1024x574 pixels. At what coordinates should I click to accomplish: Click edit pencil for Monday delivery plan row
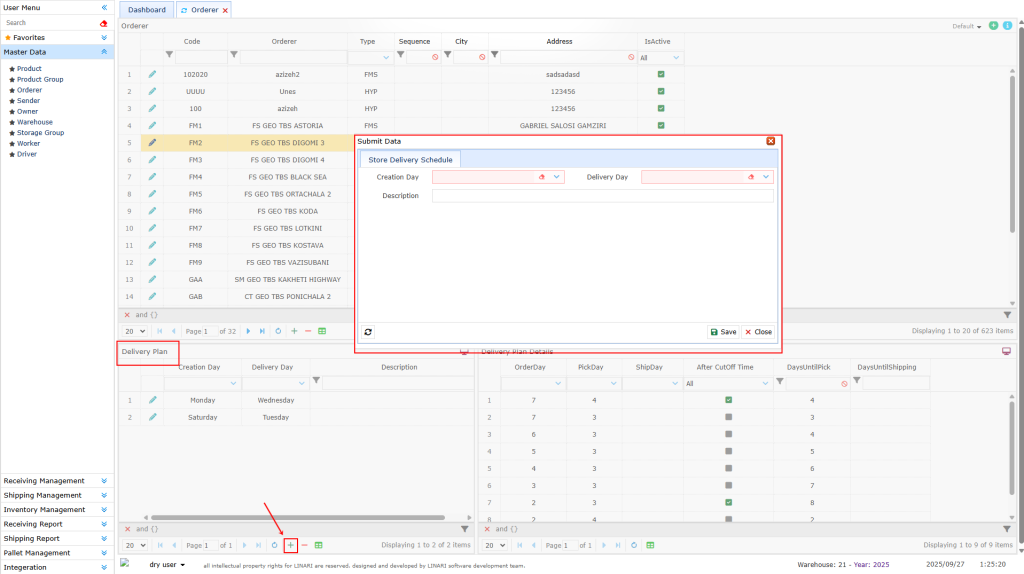(x=153, y=400)
